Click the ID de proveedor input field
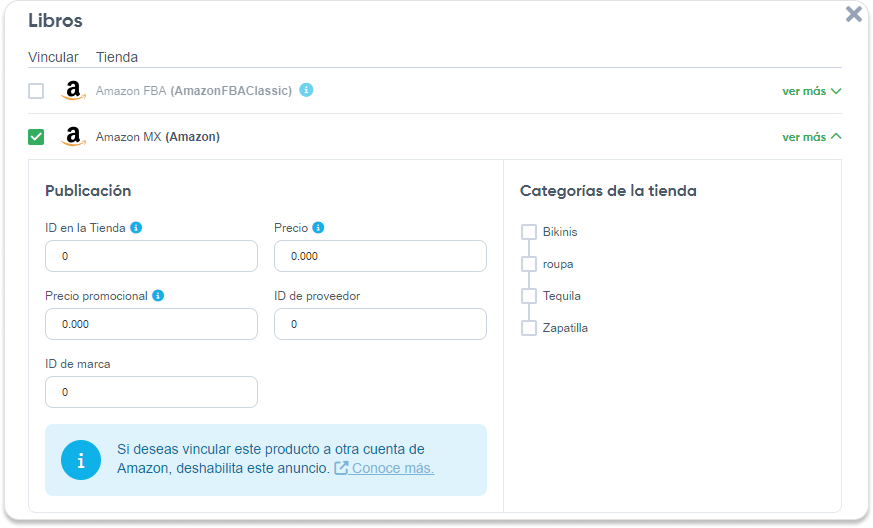The image size is (873, 528). pos(380,324)
